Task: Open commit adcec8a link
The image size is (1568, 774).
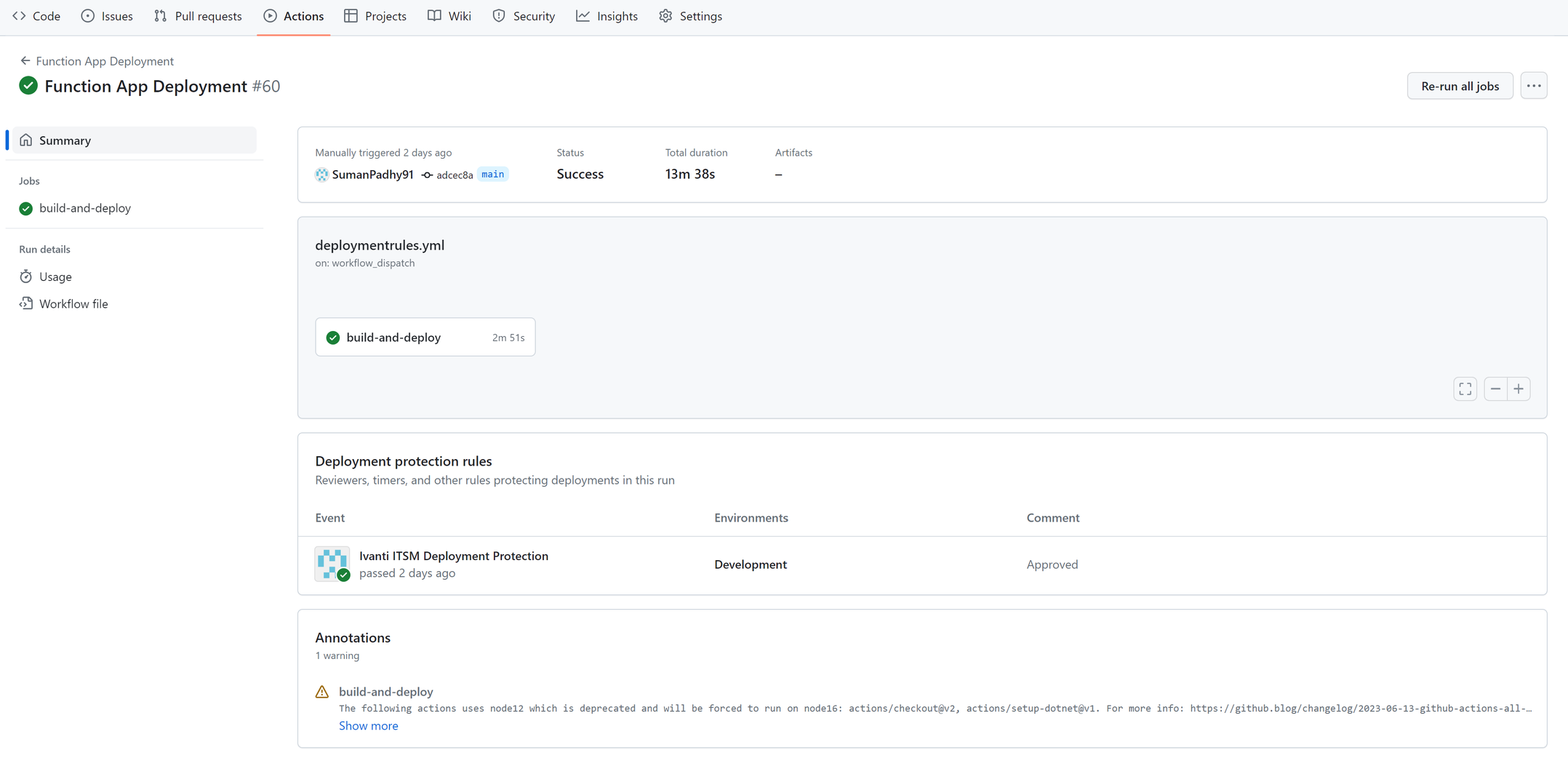Action: [454, 175]
